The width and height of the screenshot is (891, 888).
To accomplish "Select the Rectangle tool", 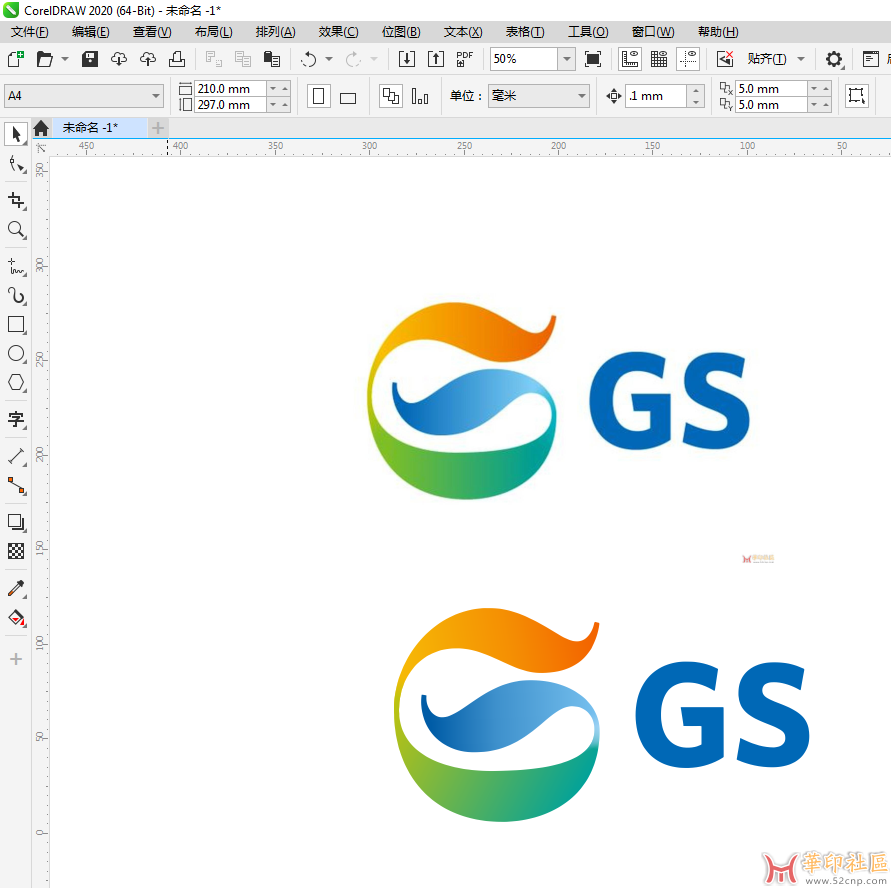I will pos(16,324).
